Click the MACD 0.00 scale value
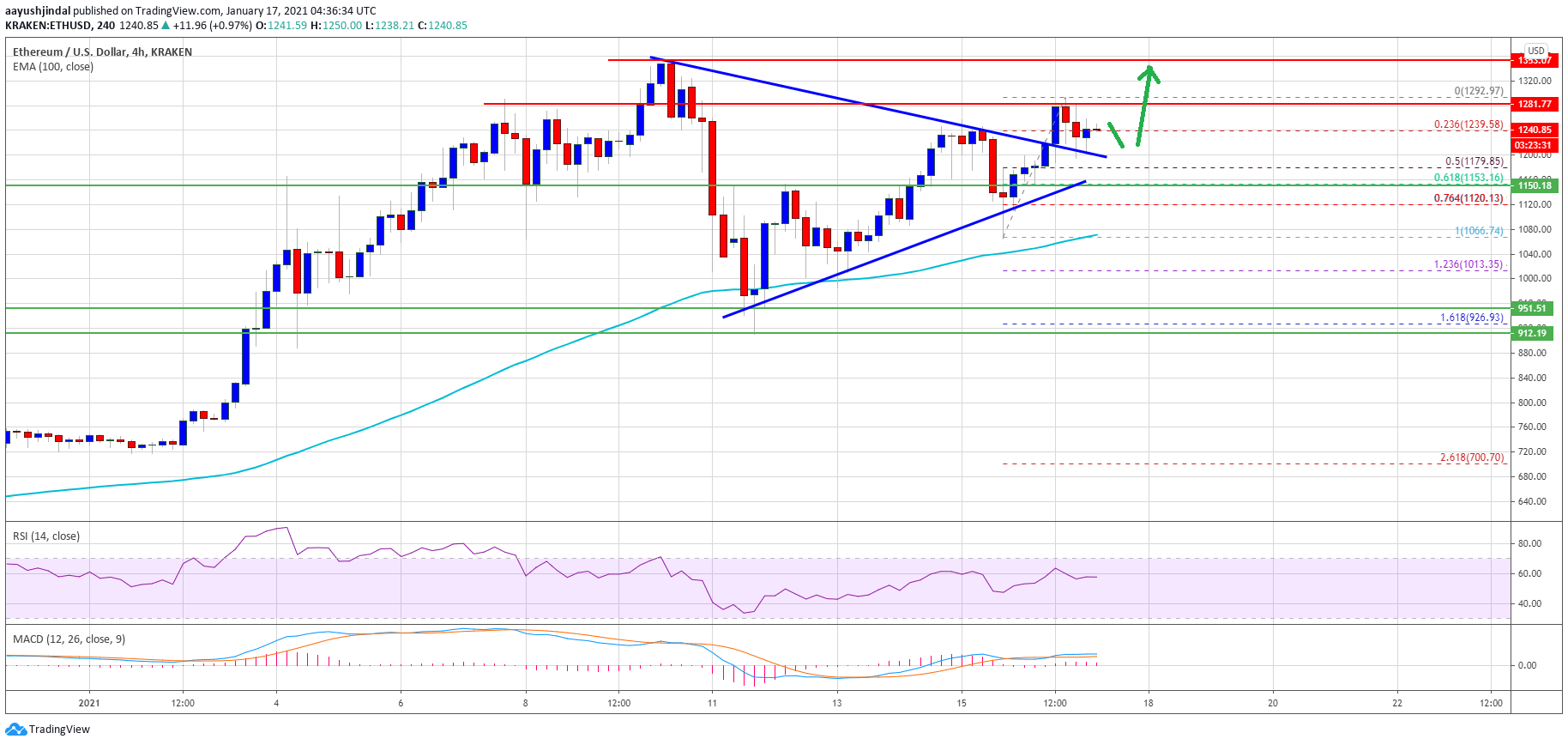1568x745 pixels. coord(1527,665)
